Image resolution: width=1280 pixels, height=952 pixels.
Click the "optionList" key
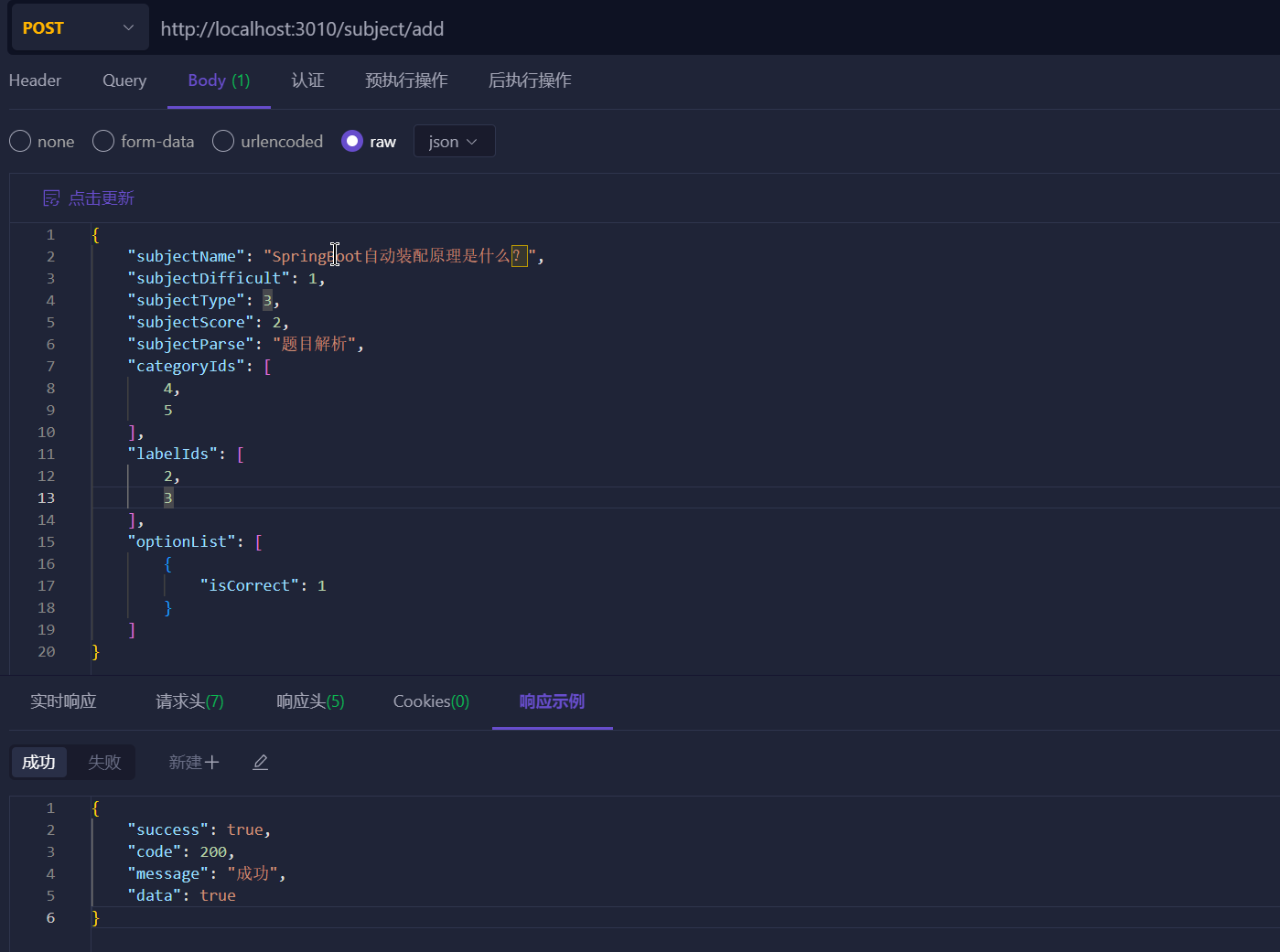coord(181,541)
